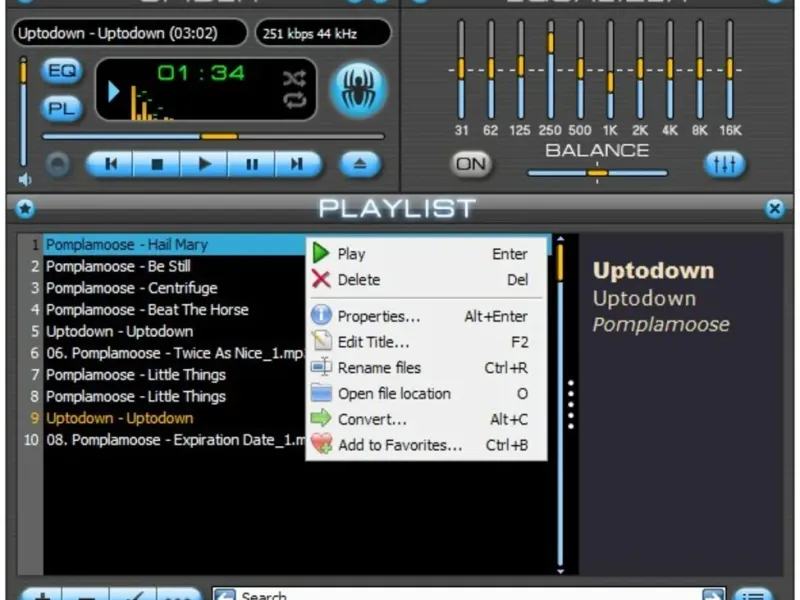Adjust the 8K equalizer band

click(x=700, y=69)
